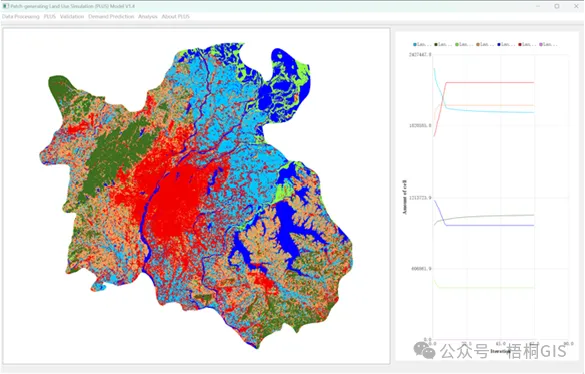The height and width of the screenshot is (374, 585).
Task: Click the red line in the chart
Action: (490, 82)
